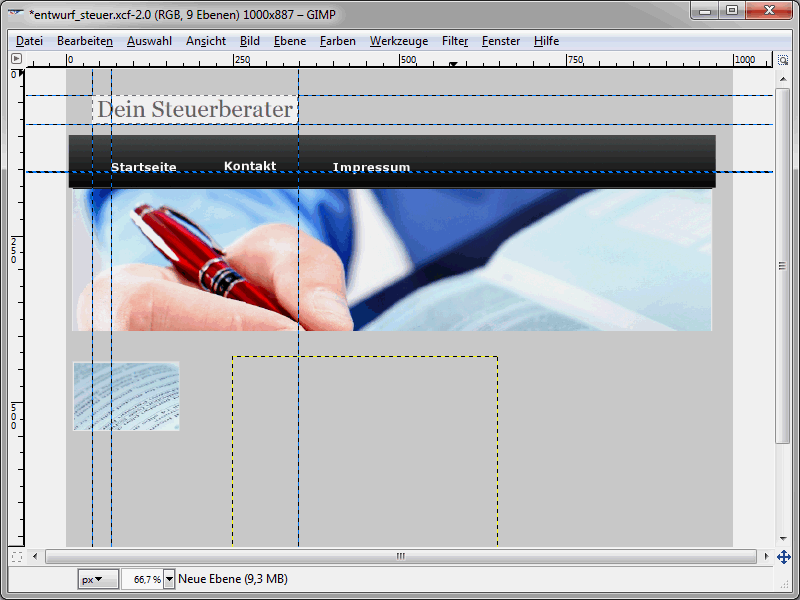Click the Kontakt text in the canvas

coord(250,166)
